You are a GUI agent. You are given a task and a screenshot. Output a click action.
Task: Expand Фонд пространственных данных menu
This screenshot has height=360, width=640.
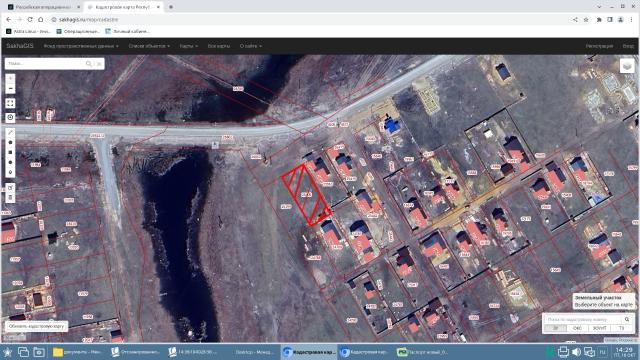[x=81, y=46]
